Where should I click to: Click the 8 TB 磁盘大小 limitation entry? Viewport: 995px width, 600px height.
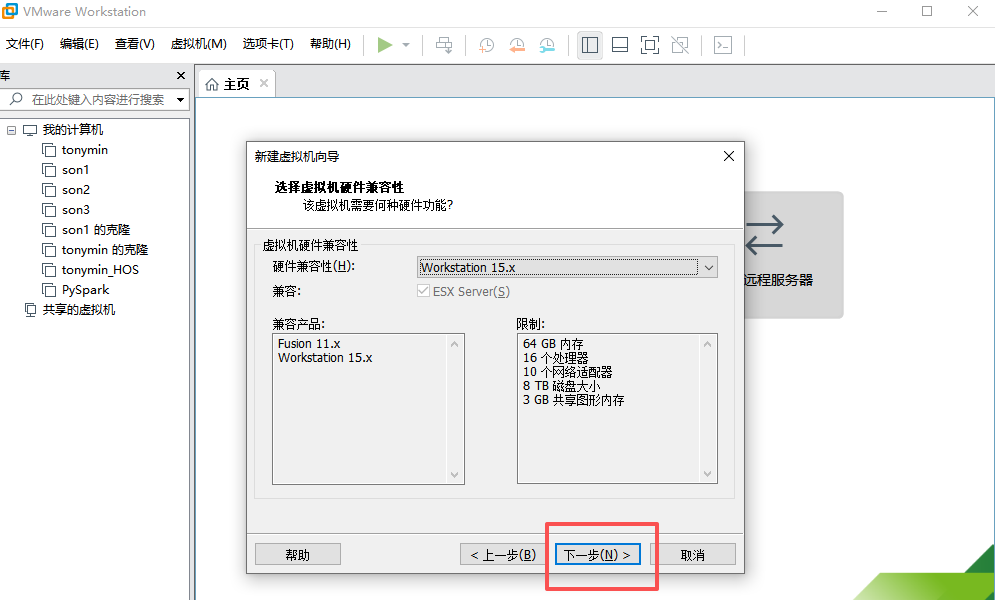561,386
